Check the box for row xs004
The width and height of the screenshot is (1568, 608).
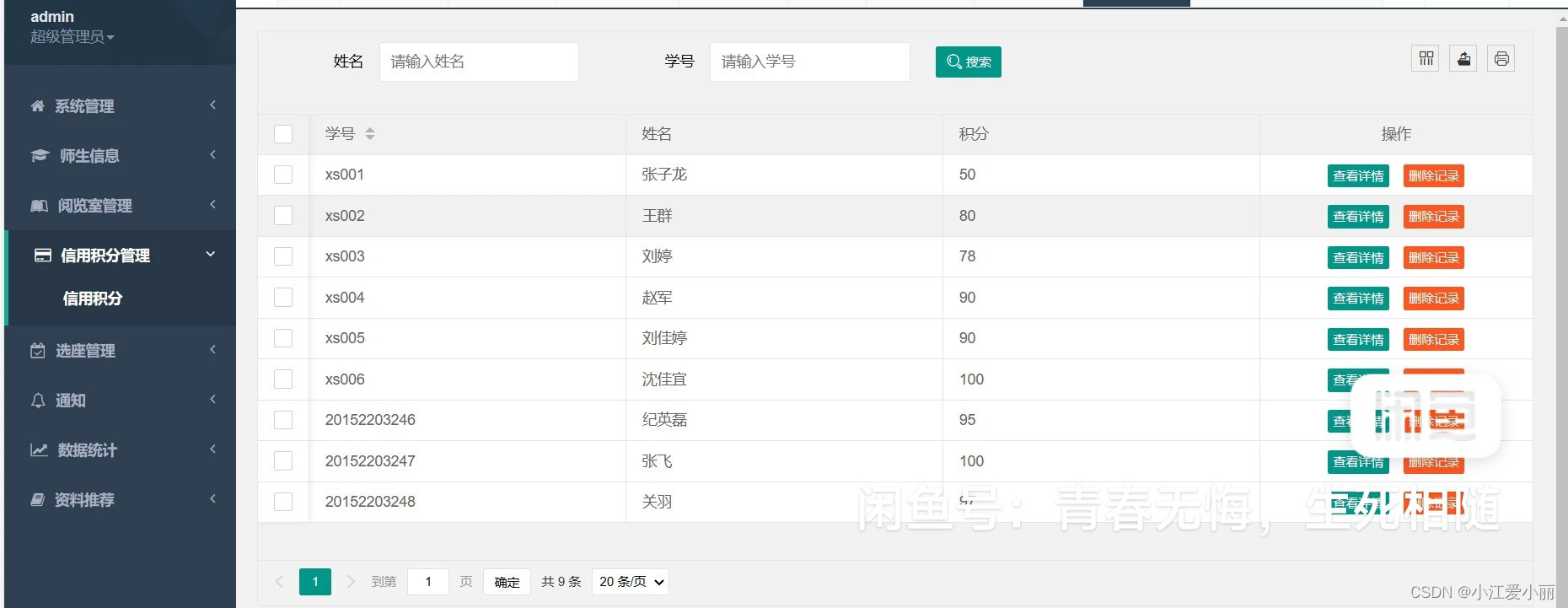283,298
